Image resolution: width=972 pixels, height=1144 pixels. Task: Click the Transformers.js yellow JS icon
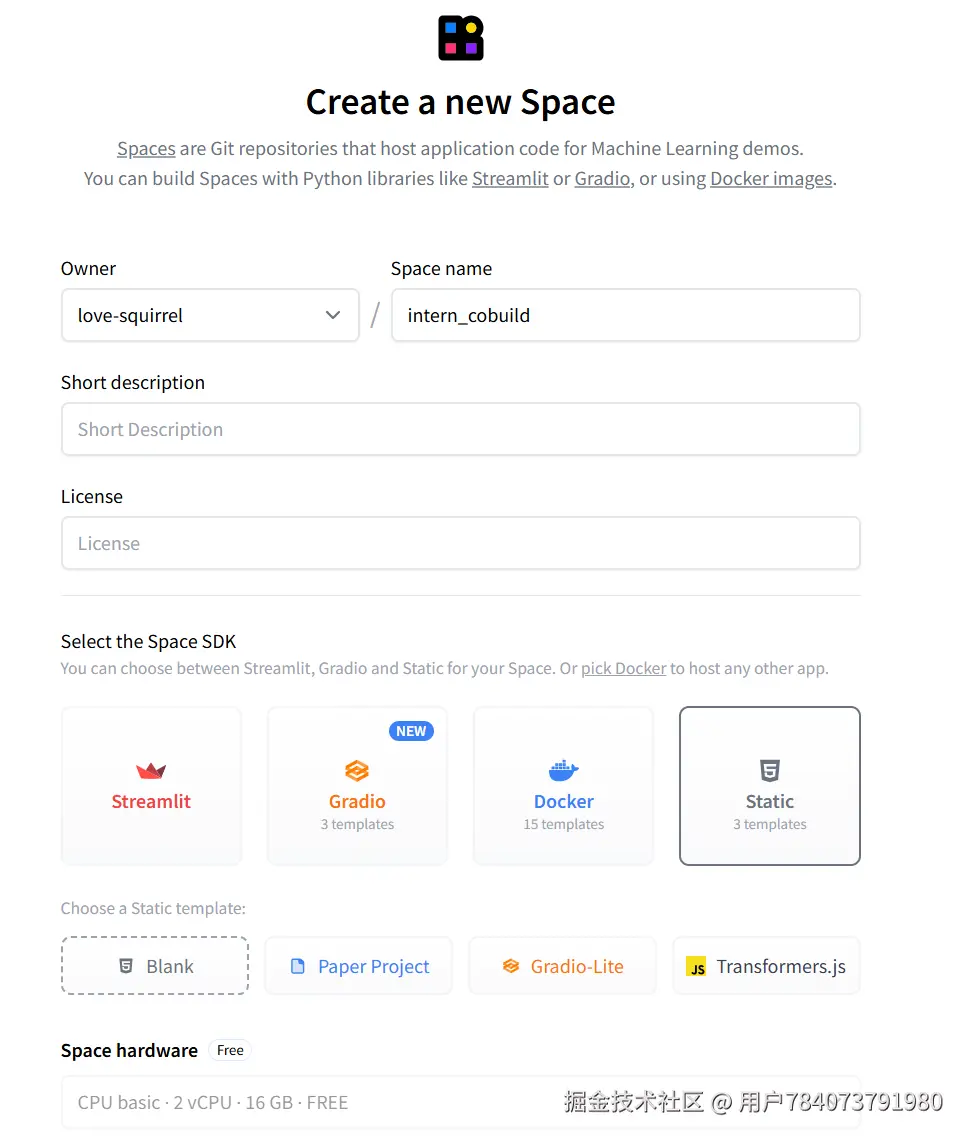tap(696, 967)
